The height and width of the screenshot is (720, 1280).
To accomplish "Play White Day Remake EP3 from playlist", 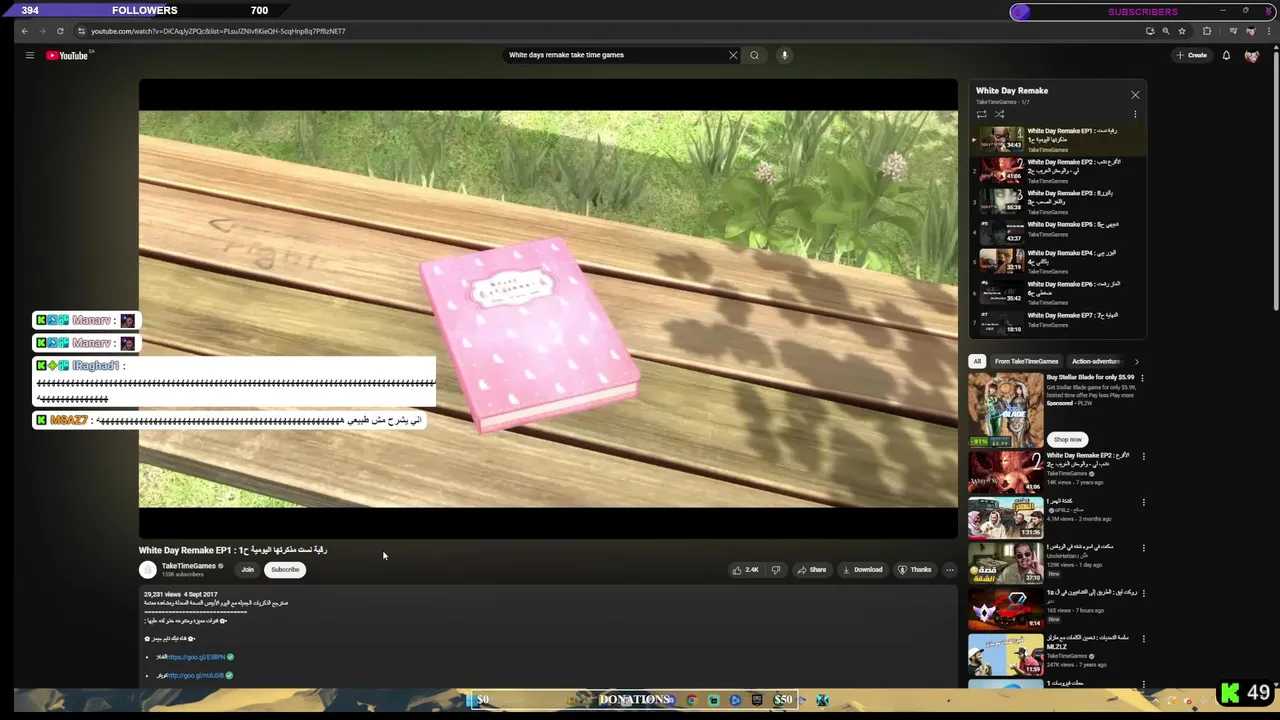I will coord(1058,202).
